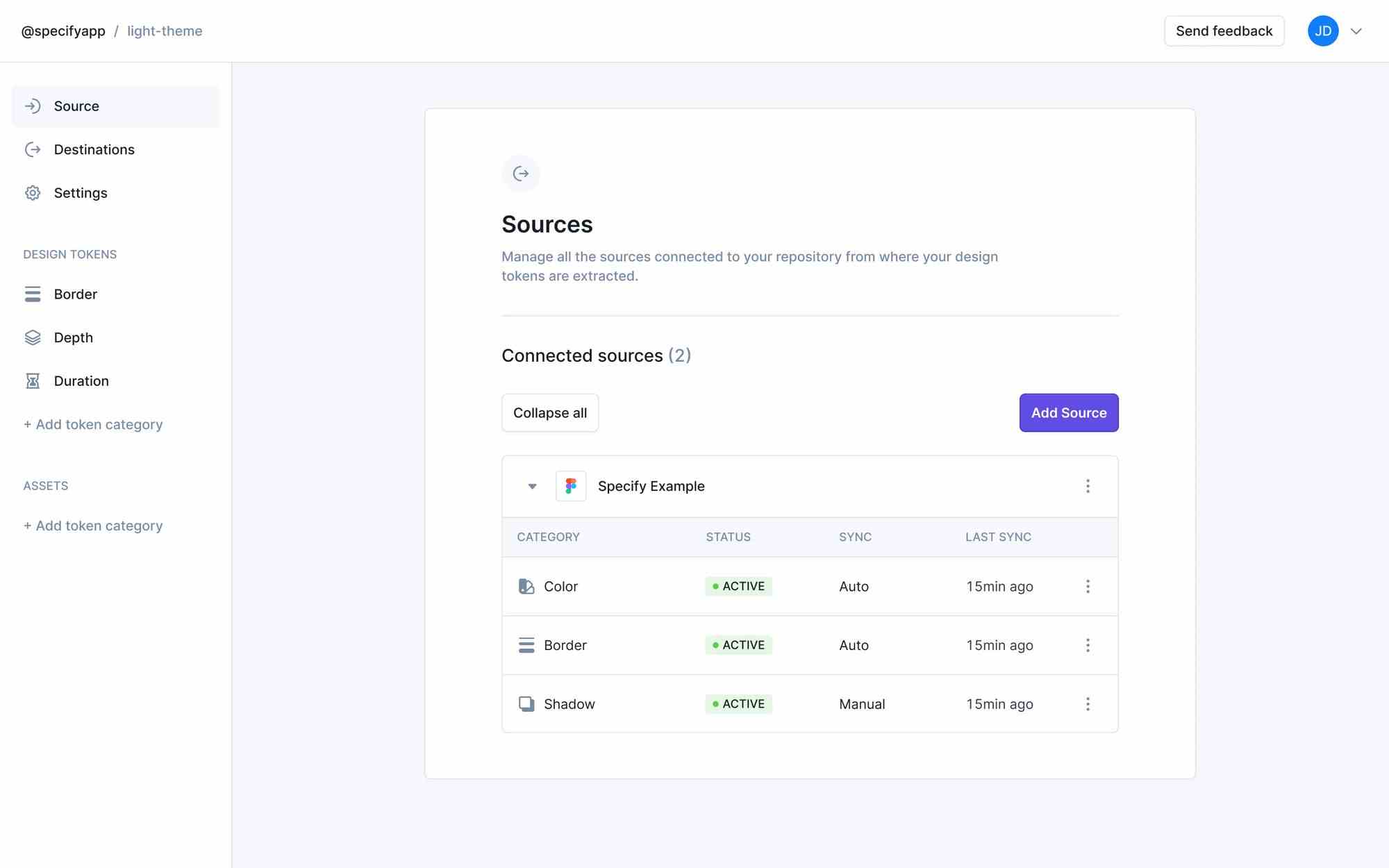Click the Send feedback button
The width and height of the screenshot is (1389, 868).
point(1224,31)
